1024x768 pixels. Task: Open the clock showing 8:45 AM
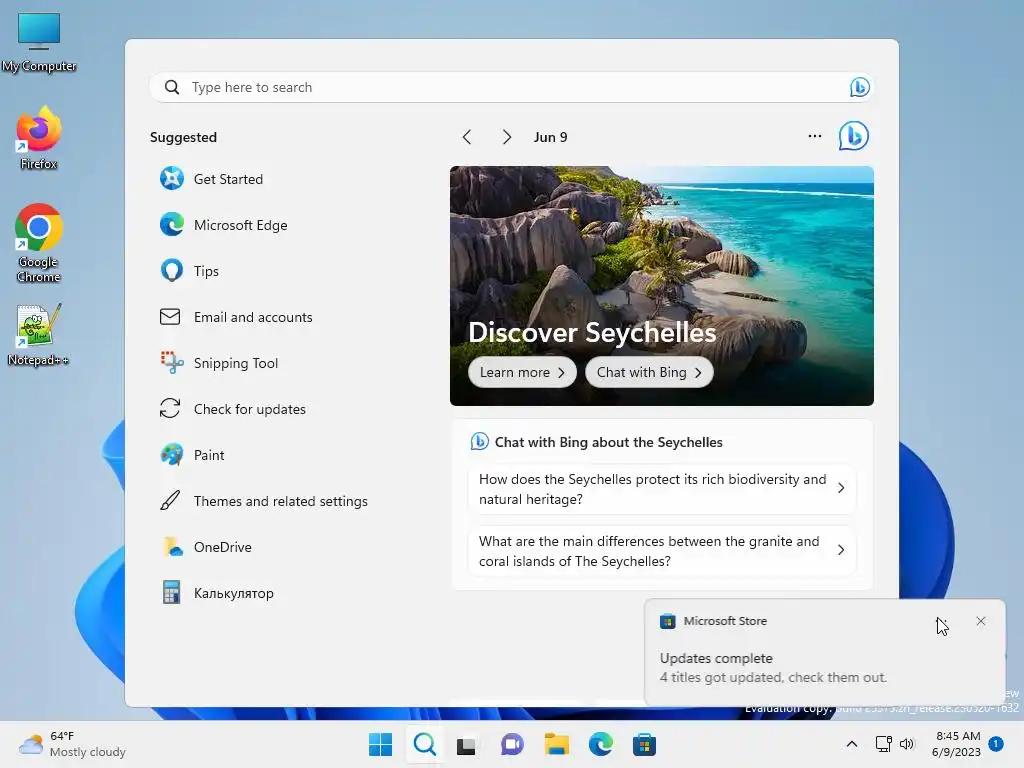[x=957, y=744]
